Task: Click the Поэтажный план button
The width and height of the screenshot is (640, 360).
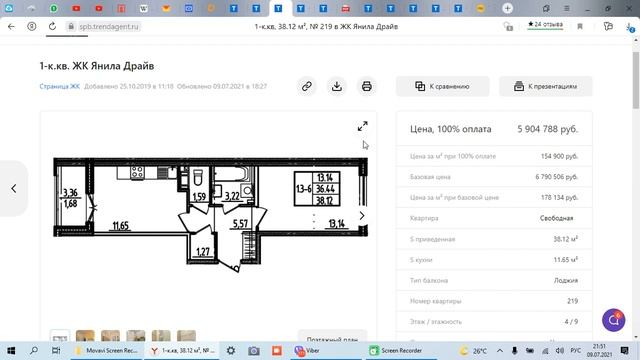Action: click(x=332, y=337)
